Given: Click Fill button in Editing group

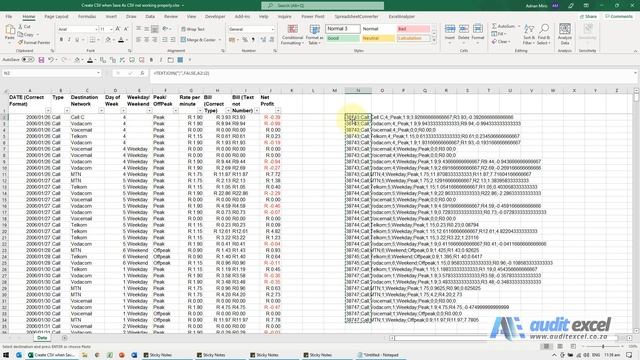Looking at the screenshot, I should (x=499, y=34).
